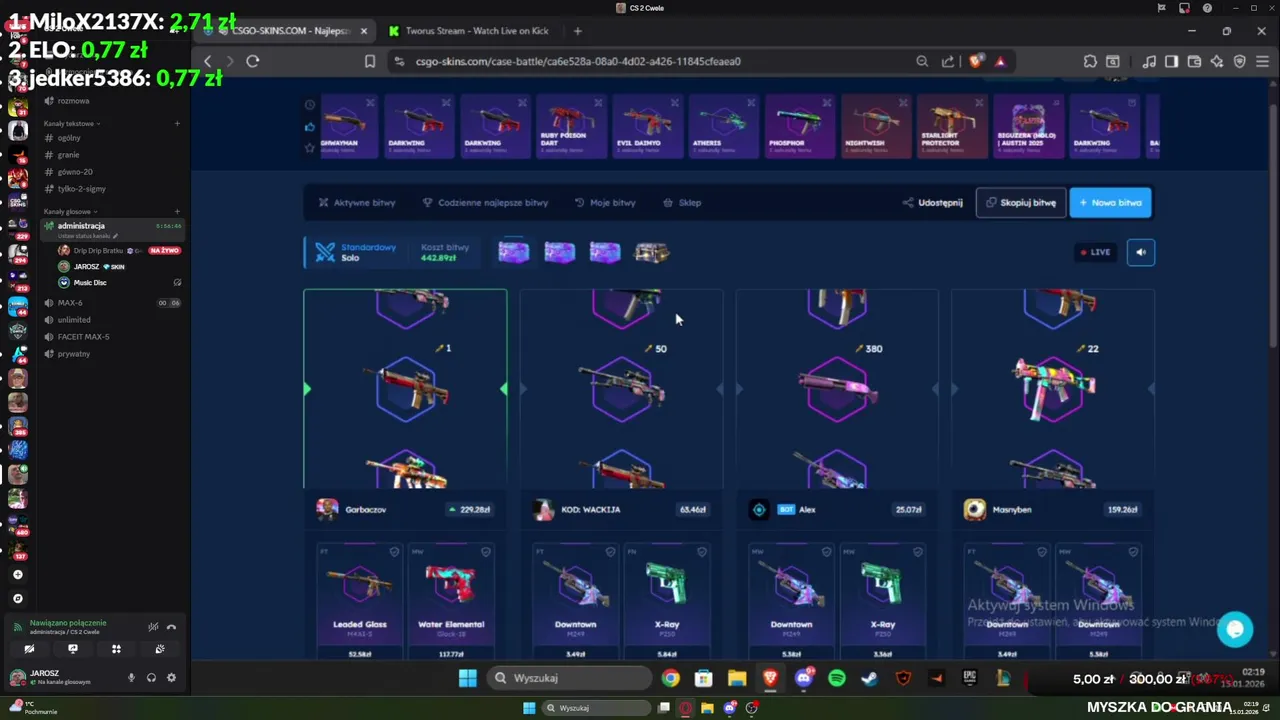
Task: Click the share icon in address bar
Action: [x=948, y=61]
